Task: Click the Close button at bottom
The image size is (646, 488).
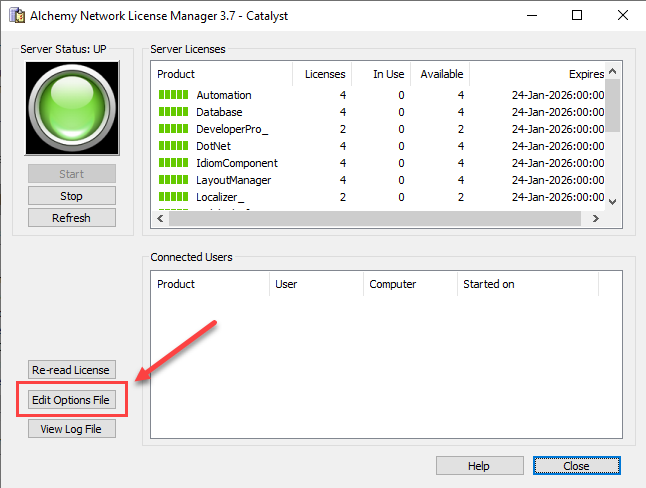Action: point(576,466)
